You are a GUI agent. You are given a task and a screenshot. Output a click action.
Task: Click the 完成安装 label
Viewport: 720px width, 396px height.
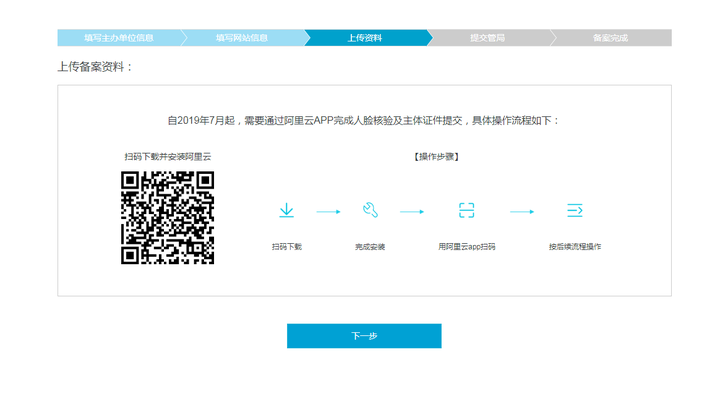click(x=370, y=247)
